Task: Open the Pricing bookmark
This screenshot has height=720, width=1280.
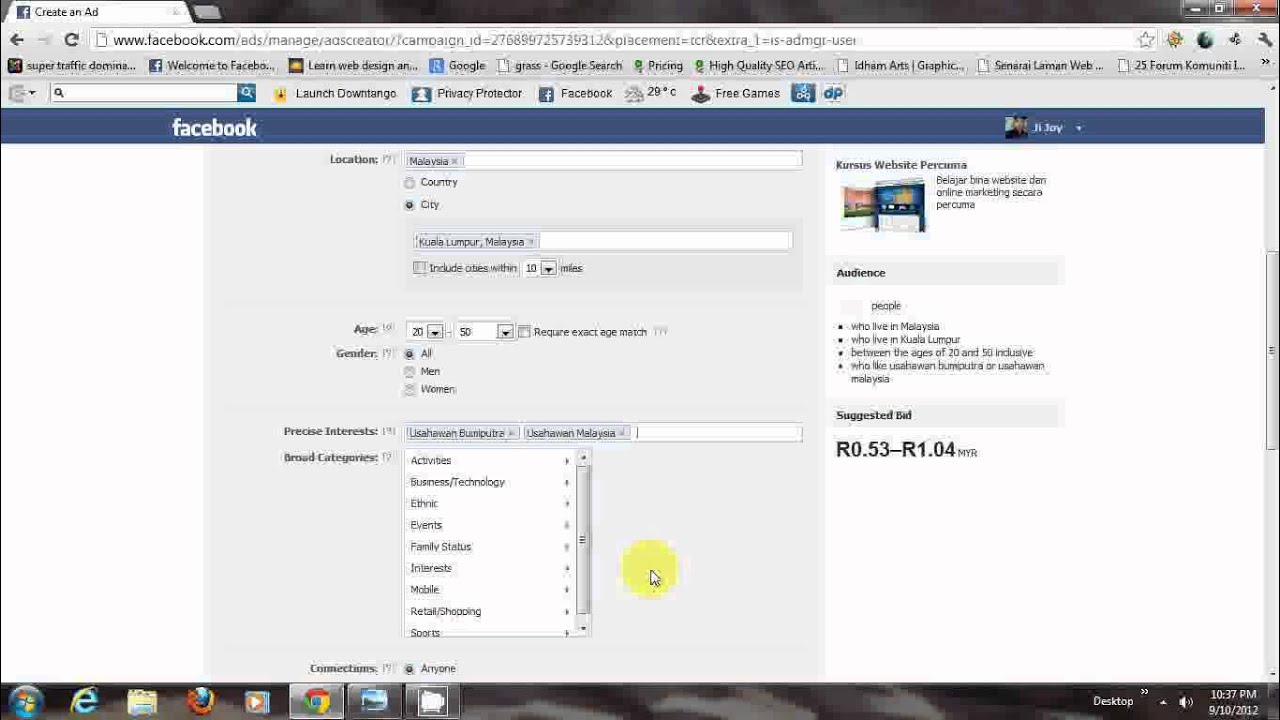Action: pos(657,66)
